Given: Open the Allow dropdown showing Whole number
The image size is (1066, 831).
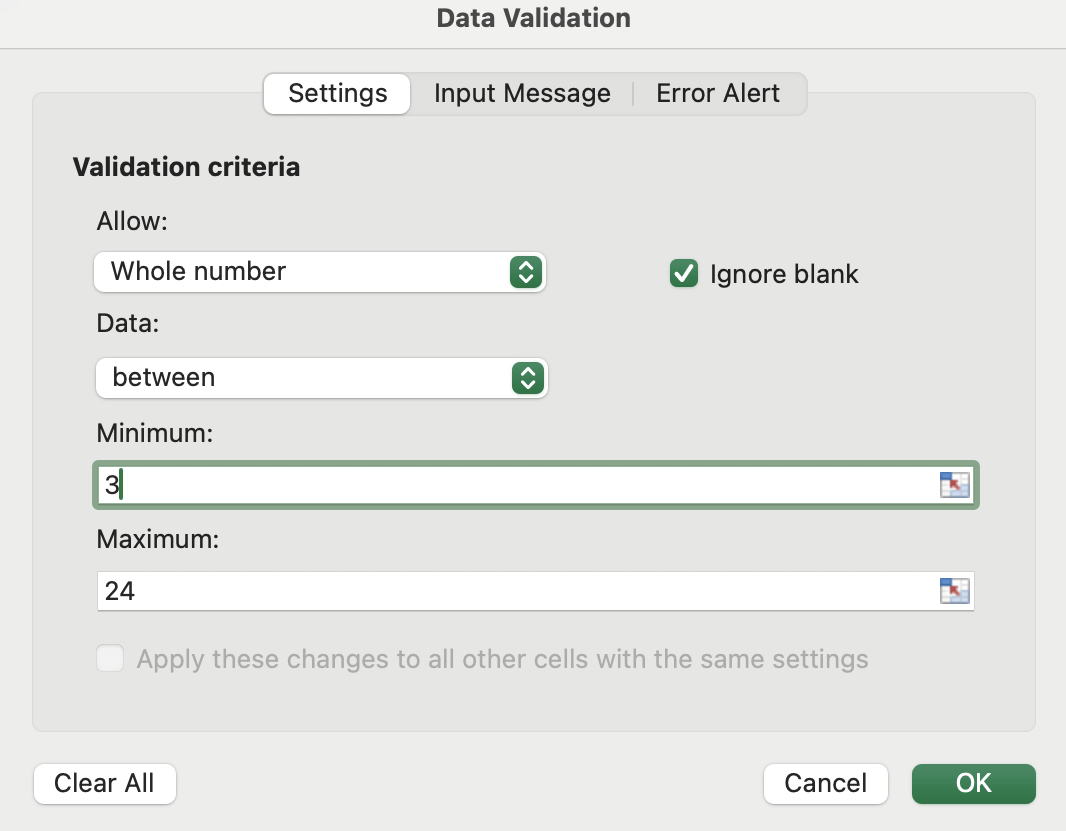Looking at the screenshot, I should tap(320, 272).
